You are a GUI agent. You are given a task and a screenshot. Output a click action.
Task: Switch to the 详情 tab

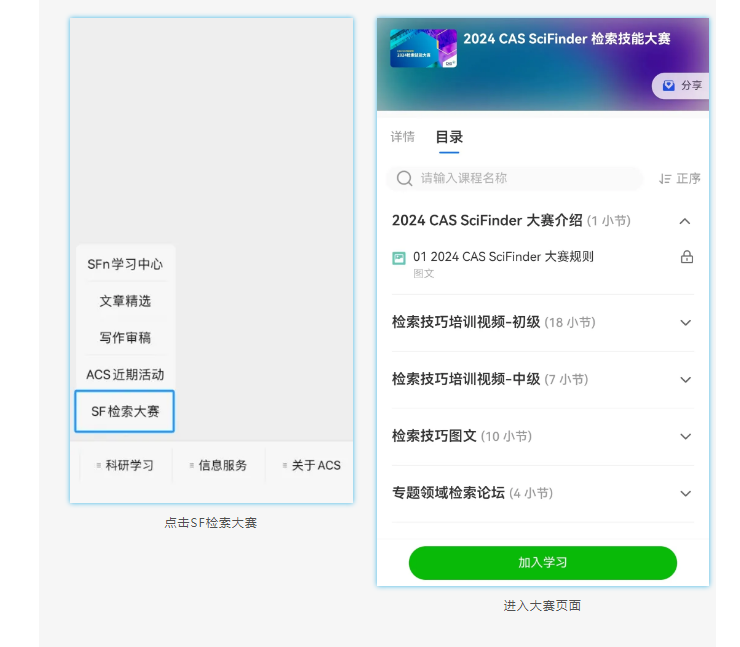coord(402,137)
